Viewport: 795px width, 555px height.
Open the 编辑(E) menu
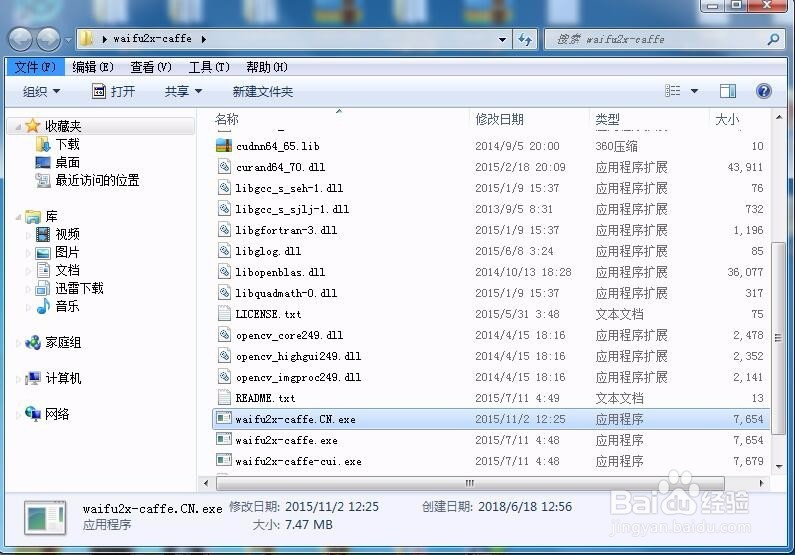(x=93, y=67)
